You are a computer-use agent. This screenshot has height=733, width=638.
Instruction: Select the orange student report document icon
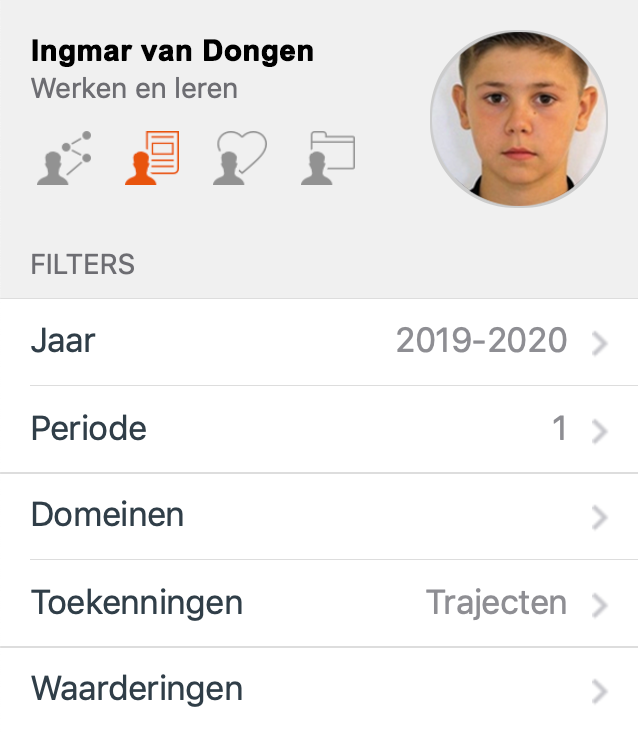pos(152,158)
